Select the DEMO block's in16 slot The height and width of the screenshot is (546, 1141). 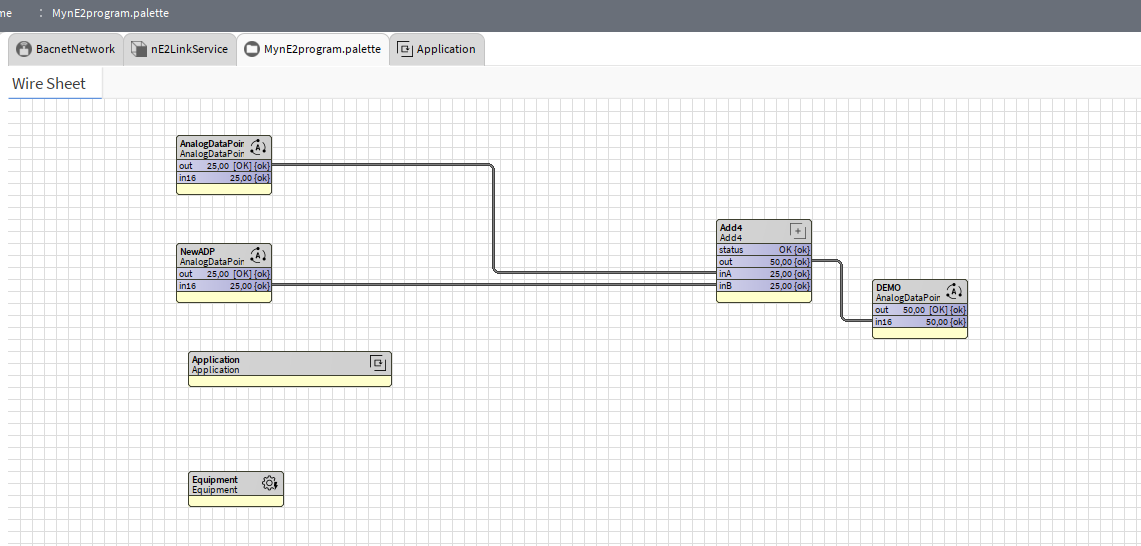tap(919, 322)
